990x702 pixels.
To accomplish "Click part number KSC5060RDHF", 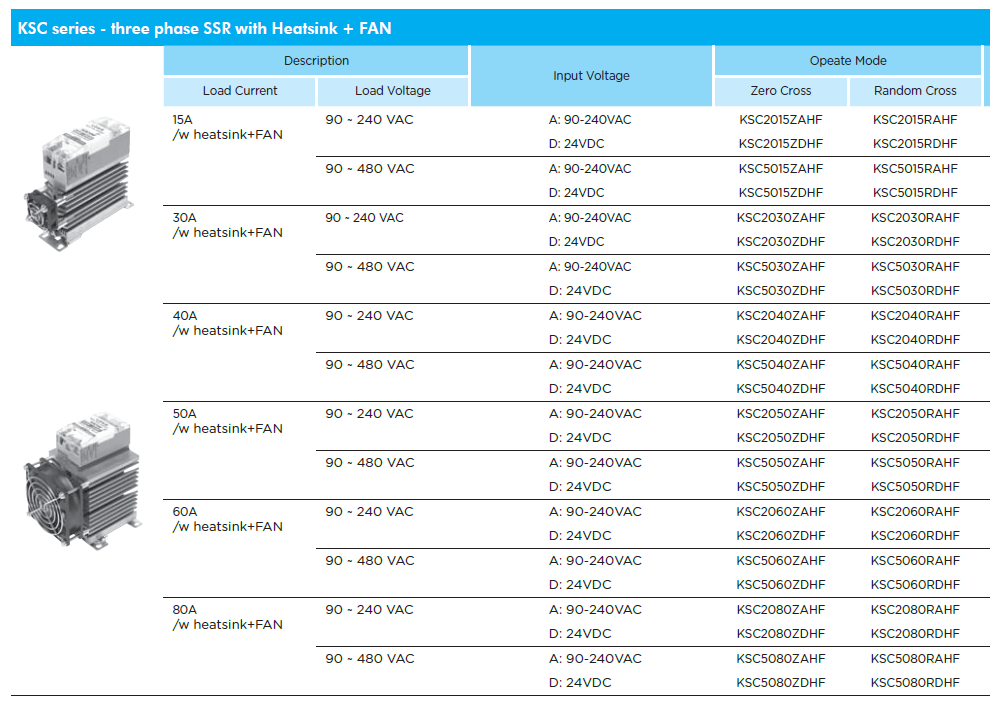I will tap(915, 585).
